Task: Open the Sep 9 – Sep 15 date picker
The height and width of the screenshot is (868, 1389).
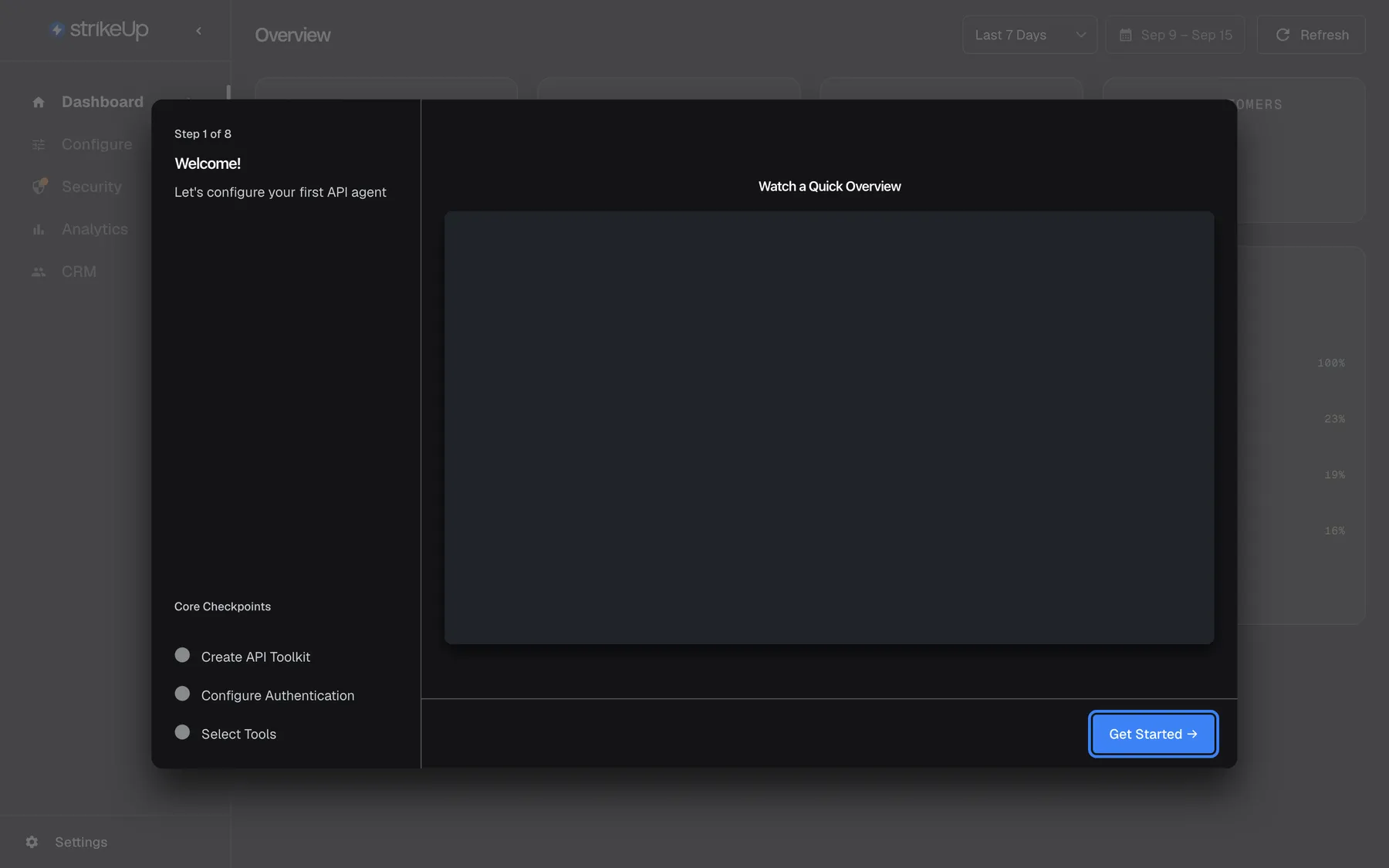Action: pyautogui.click(x=1175, y=35)
